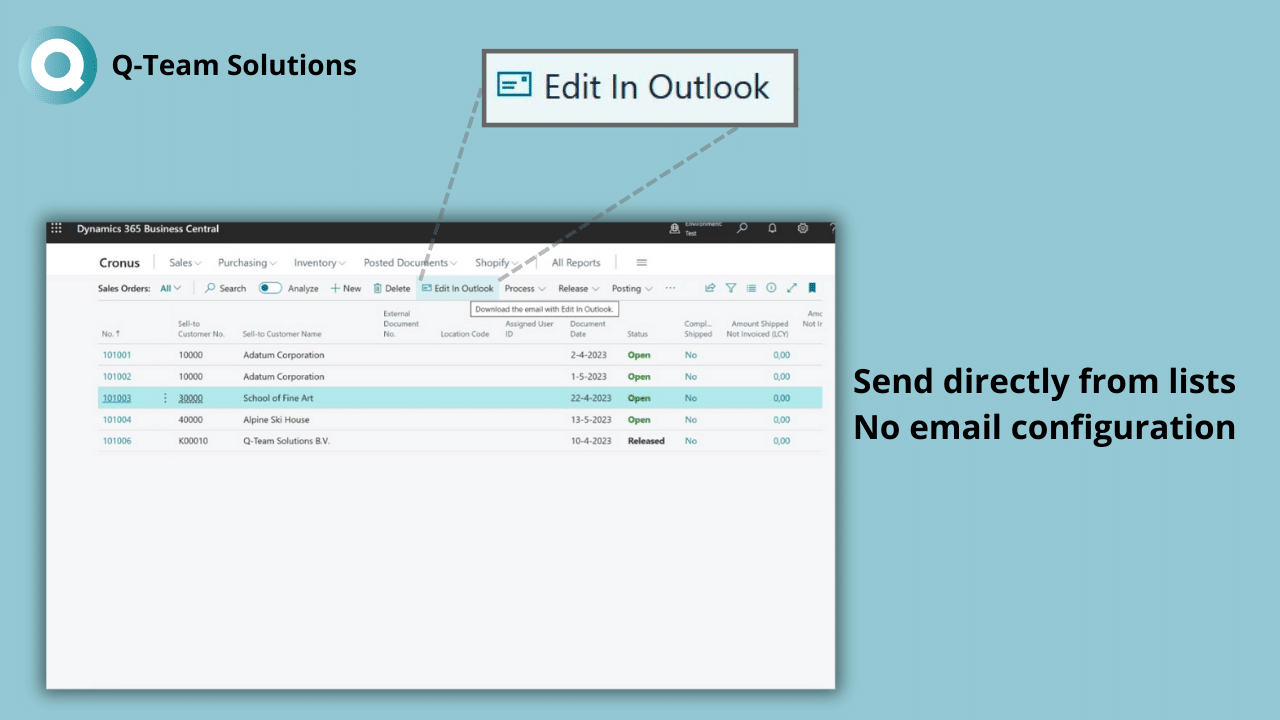1280x720 pixels.
Task: Click the share icon in the action bar
Action: (710, 288)
